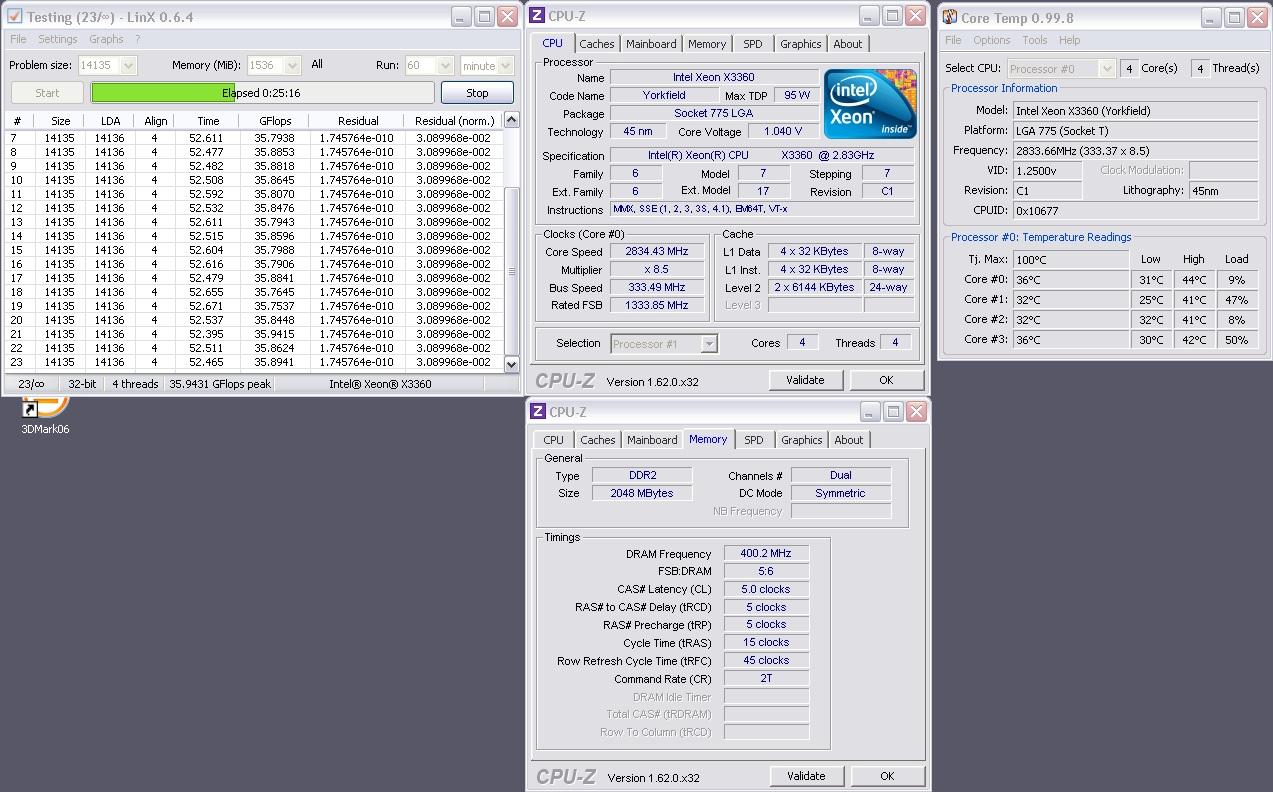Click the CPU-Z logo in top window title
The image size is (1273, 792).
[537, 16]
